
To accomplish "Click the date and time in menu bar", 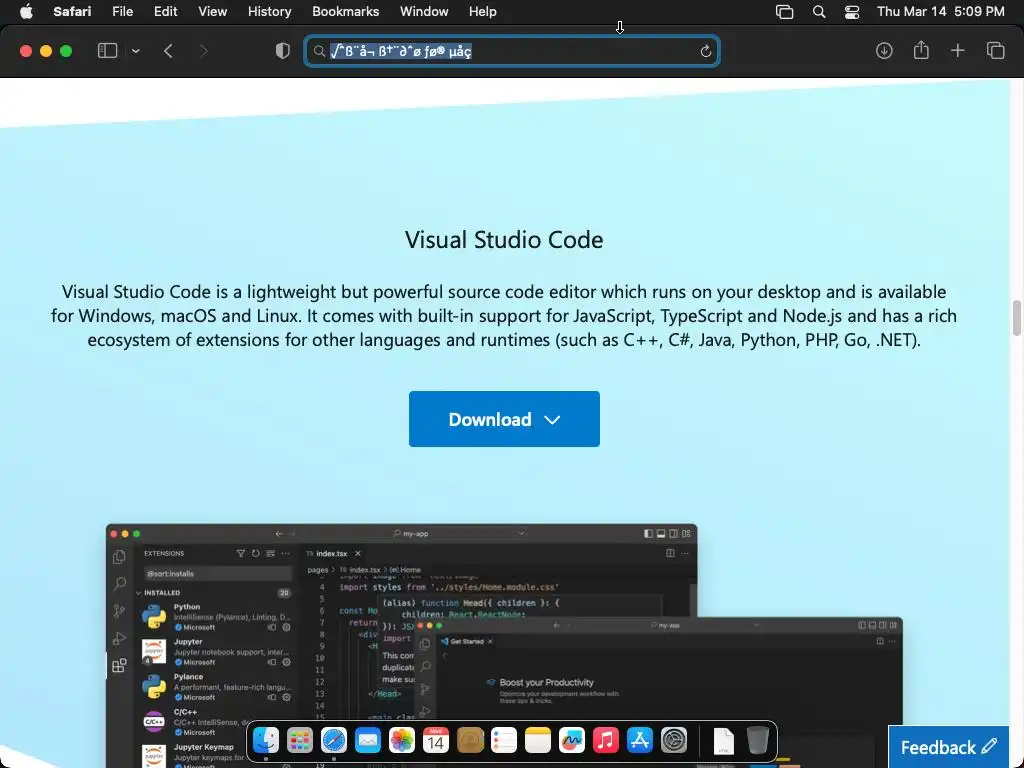I will pyautogui.click(x=940, y=12).
